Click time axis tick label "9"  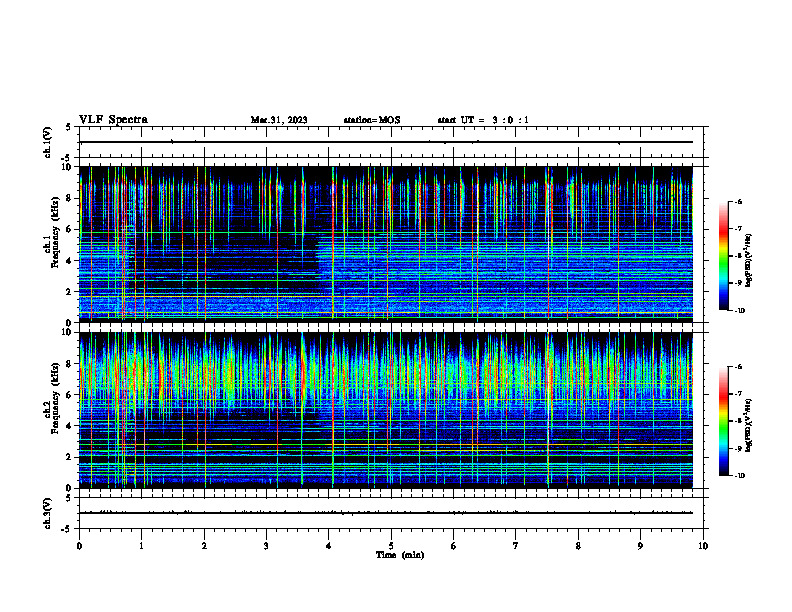click(x=640, y=546)
